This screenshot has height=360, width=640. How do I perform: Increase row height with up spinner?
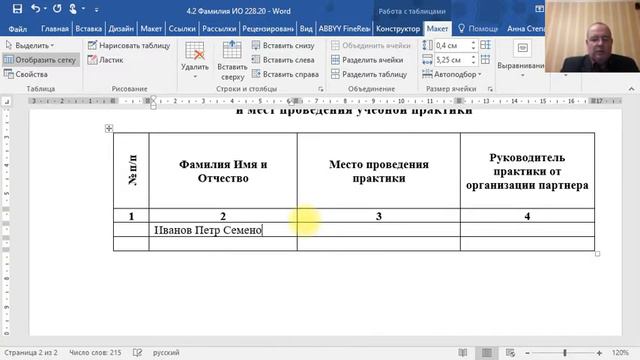click(473, 42)
